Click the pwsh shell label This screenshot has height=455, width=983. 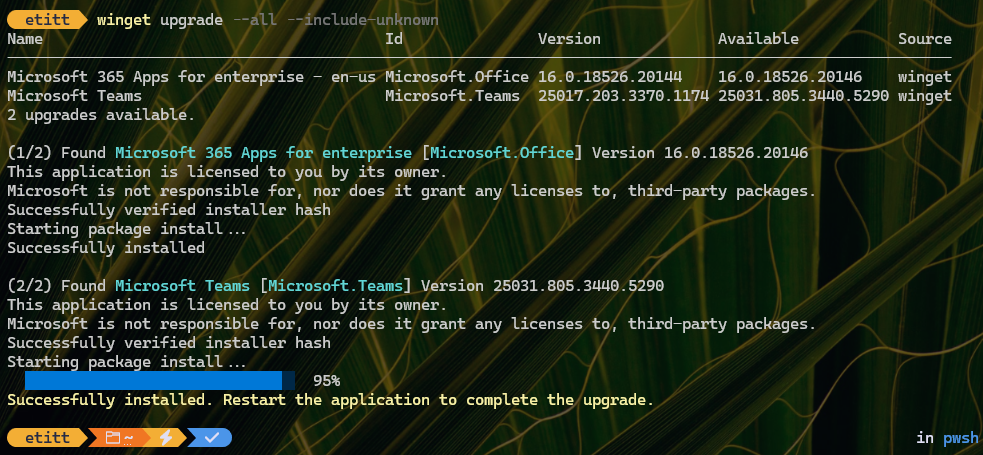960,437
